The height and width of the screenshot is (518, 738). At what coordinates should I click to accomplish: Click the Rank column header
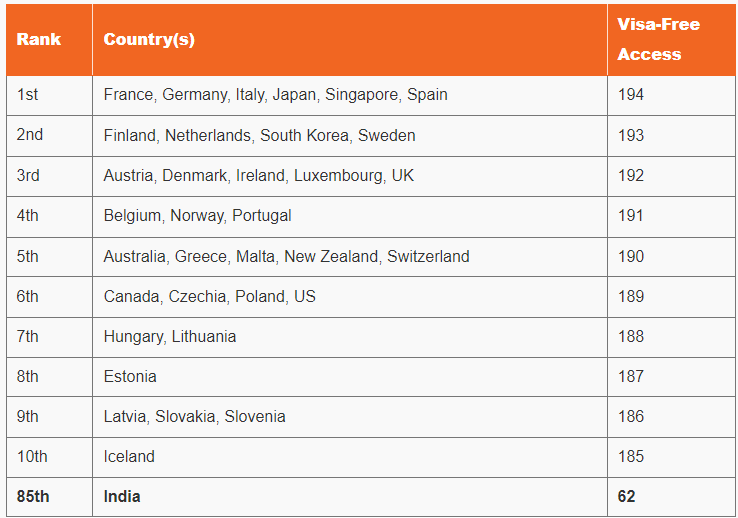(39, 39)
